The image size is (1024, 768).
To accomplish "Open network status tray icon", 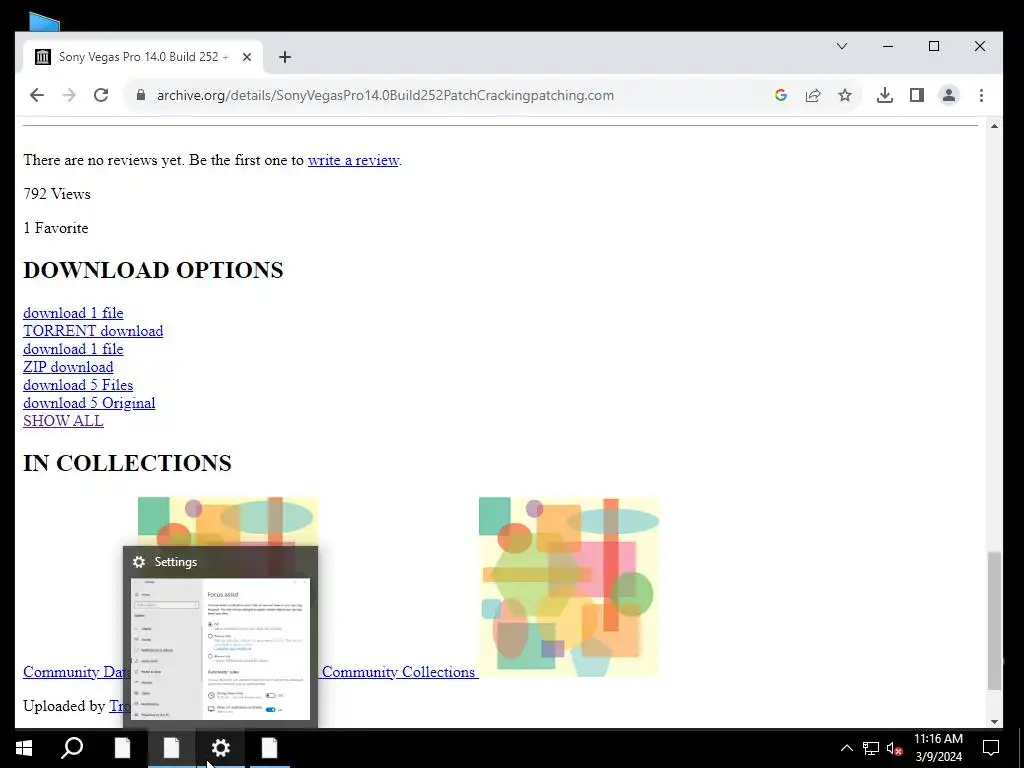I will click(871, 748).
